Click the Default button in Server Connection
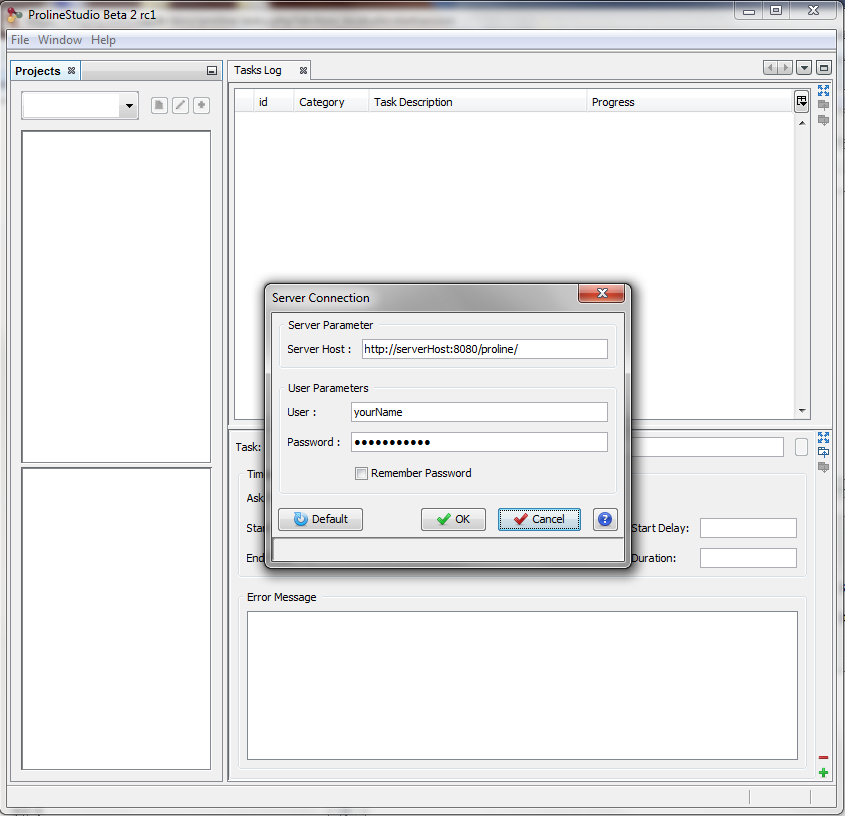Viewport: 845px width, 816px height. [320, 519]
